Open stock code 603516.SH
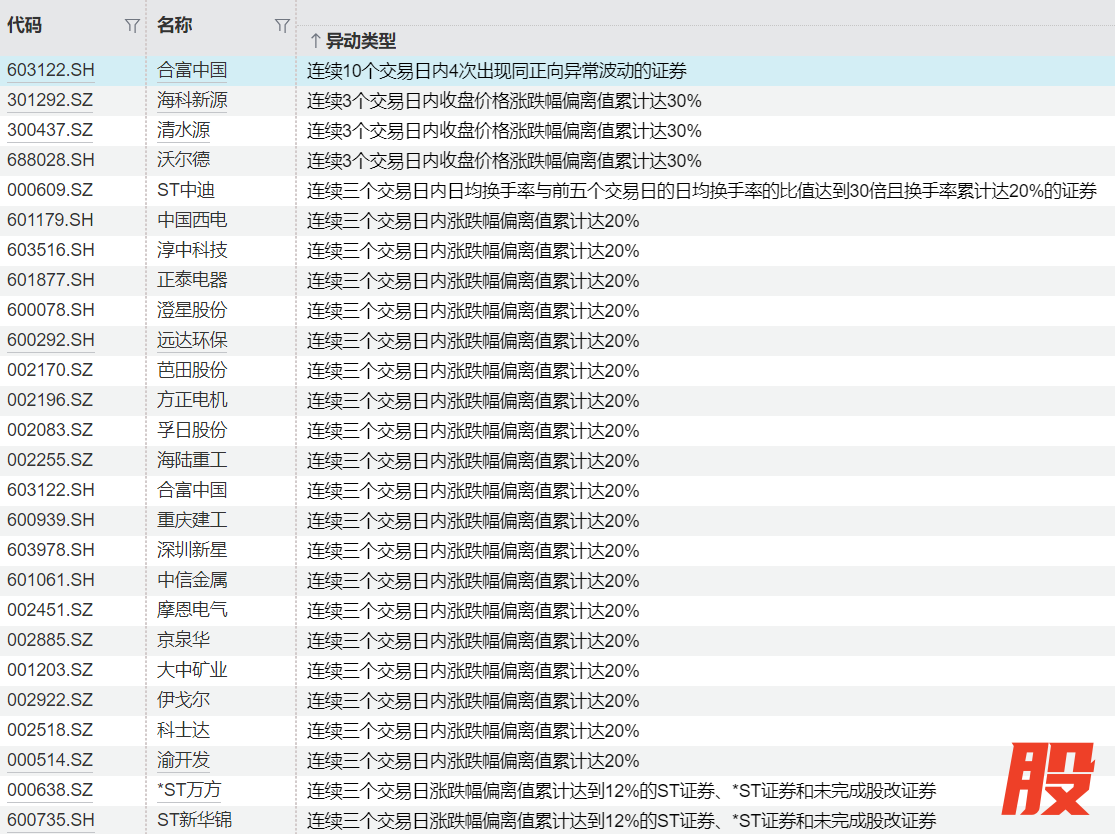Image resolution: width=1115 pixels, height=834 pixels. pyautogui.click(x=50, y=251)
